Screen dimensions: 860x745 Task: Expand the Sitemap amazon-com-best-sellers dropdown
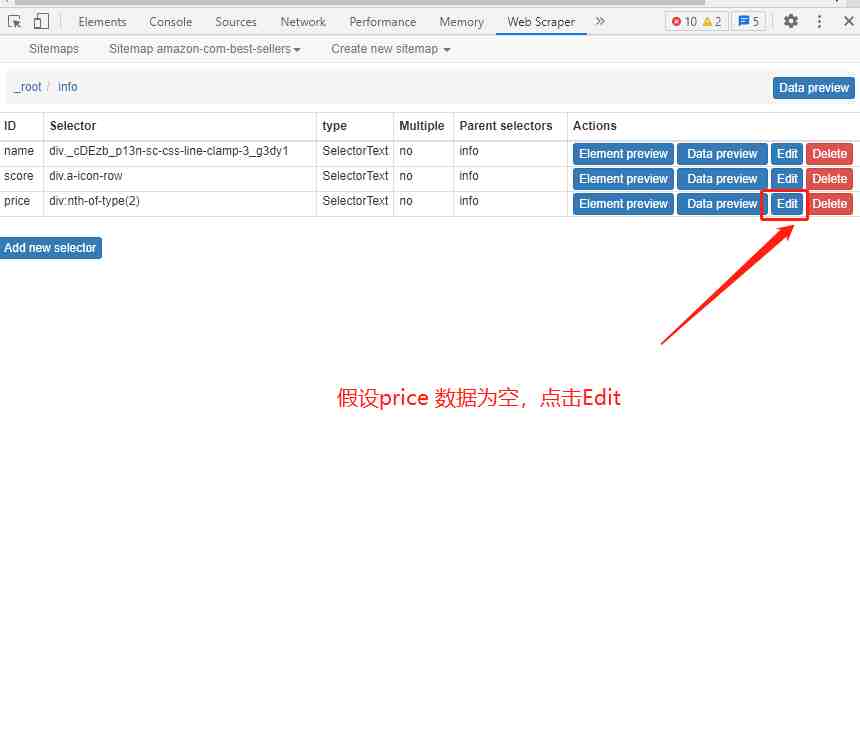tap(205, 49)
